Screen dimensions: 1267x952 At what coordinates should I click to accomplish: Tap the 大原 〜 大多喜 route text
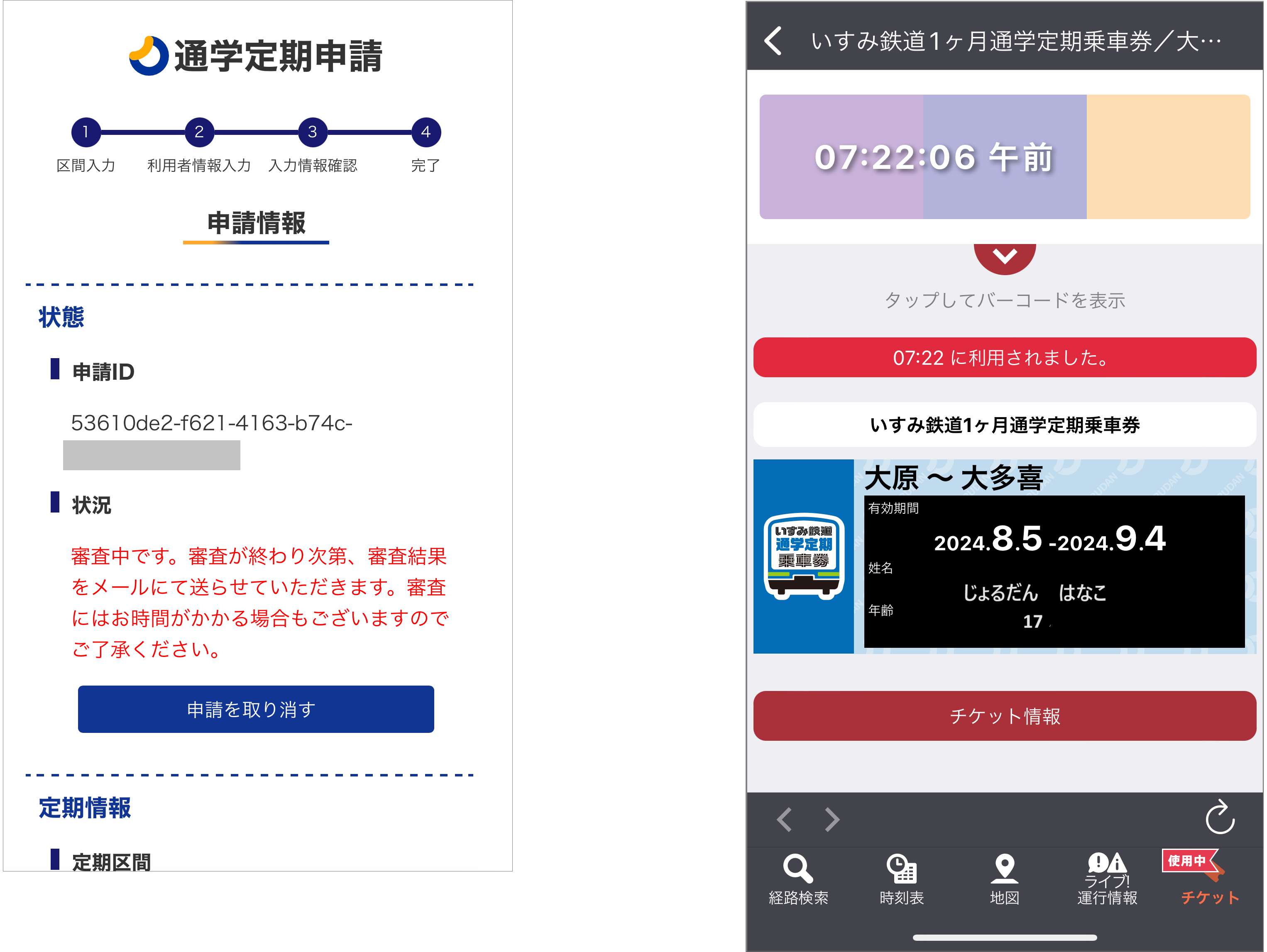954,478
